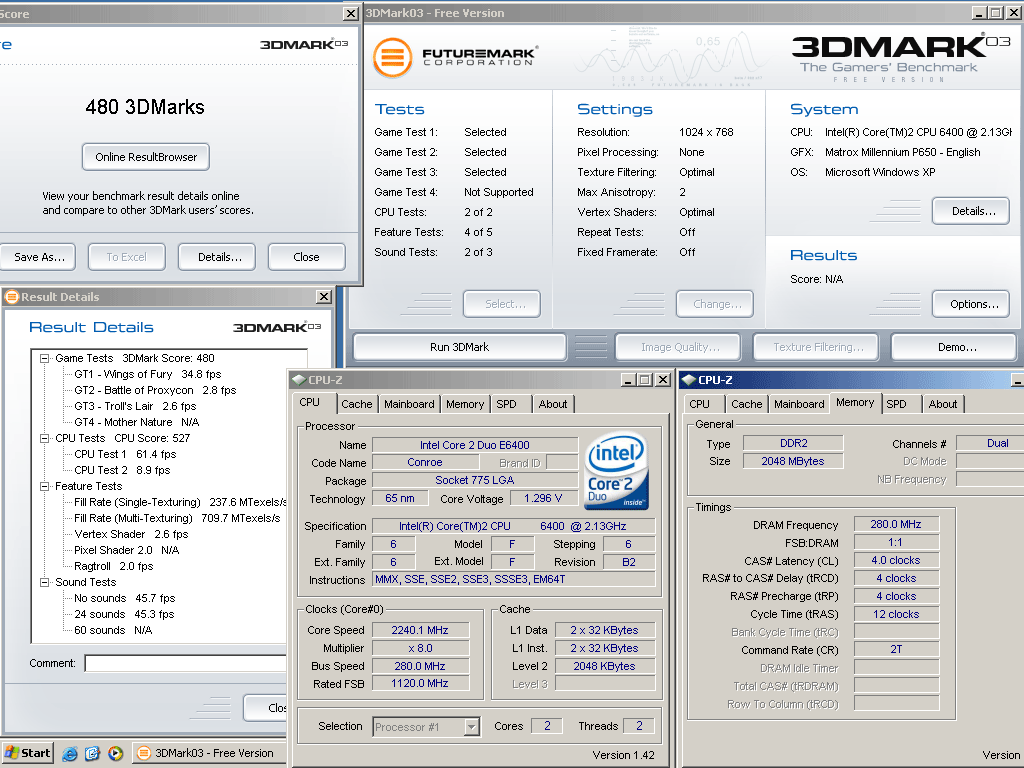1024x768 pixels.
Task: Click Core Speed value 2240.1 MHz
Action: coord(420,630)
